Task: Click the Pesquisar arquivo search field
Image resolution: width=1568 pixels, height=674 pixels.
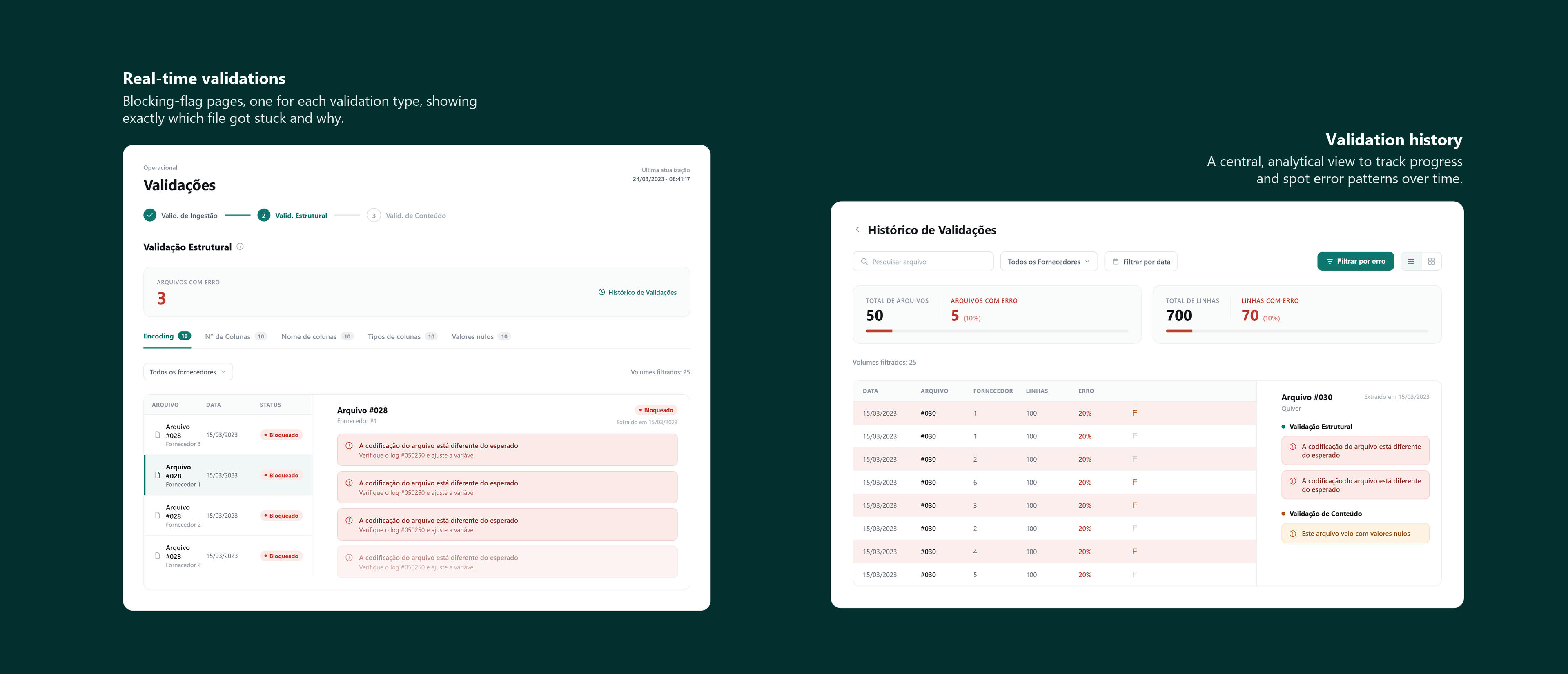Action: click(923, 262)
